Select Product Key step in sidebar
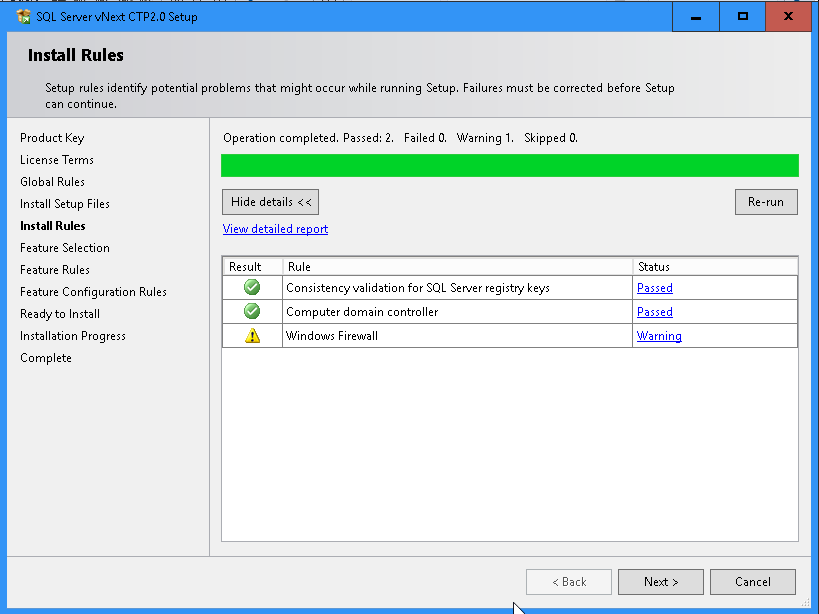819x614 pixels. tap(52, 138)
